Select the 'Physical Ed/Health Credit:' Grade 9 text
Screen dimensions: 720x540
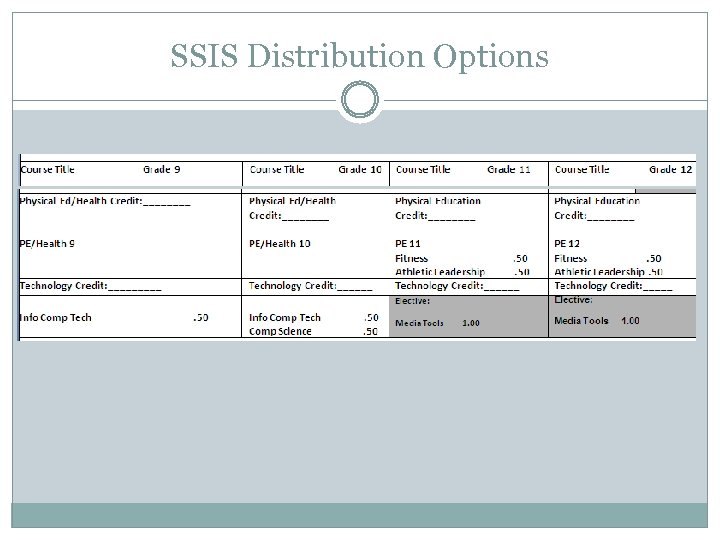[x=81, y=201]
